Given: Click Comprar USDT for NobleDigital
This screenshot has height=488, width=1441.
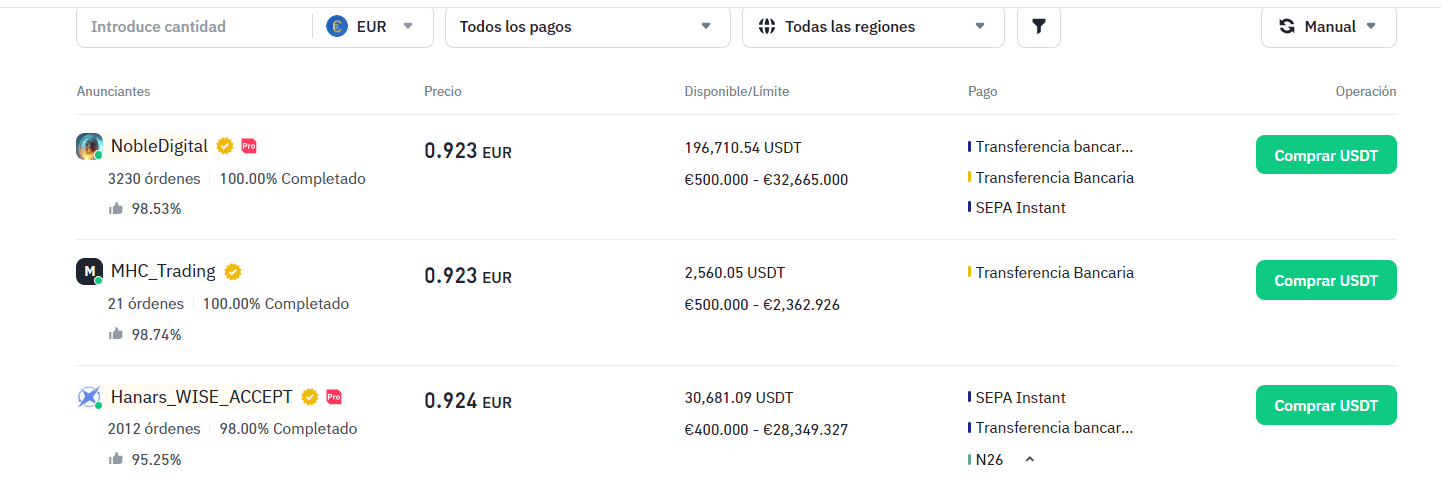Looking at the screenshot, I should [1326, 155].
